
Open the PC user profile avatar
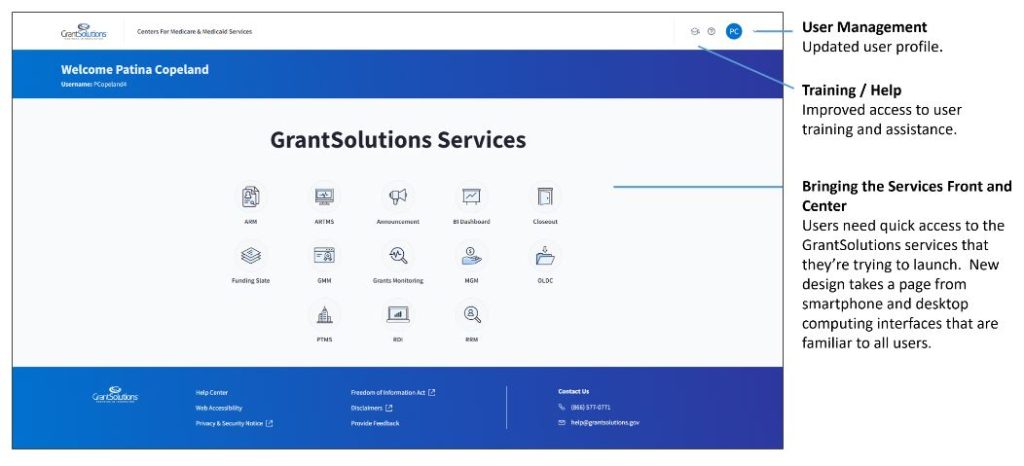click(x=734, y=31)
